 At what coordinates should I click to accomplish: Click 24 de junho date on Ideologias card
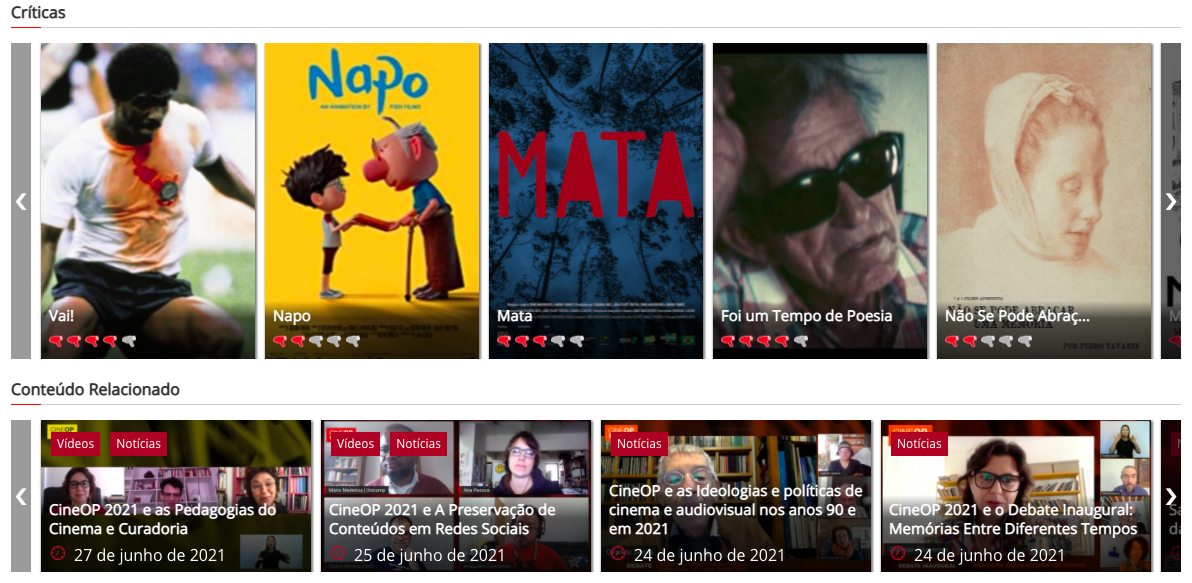coord(709,555)
